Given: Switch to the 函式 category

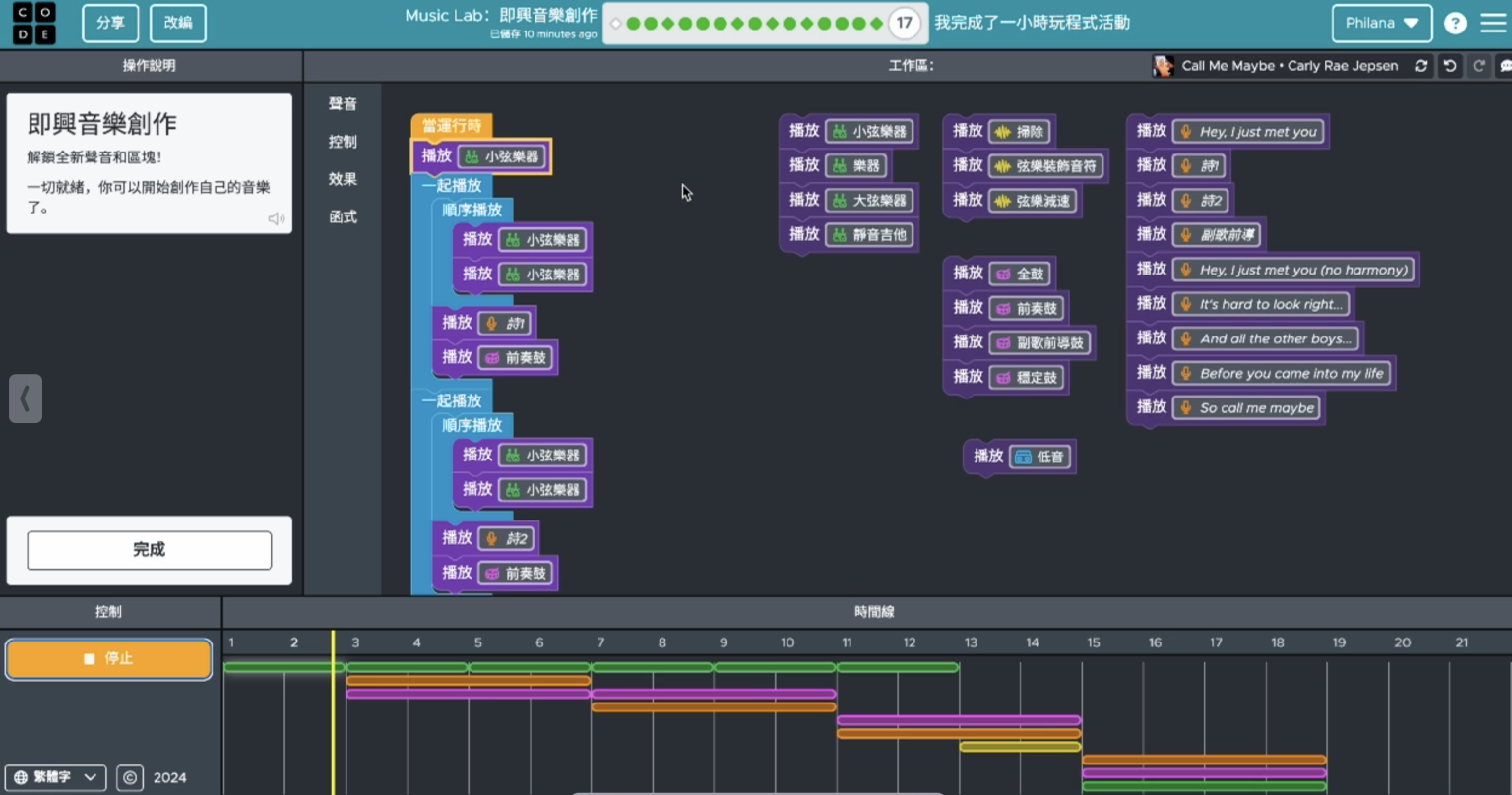Looking at the screenshot, I should pyautogui.click(x=343, y=217).
